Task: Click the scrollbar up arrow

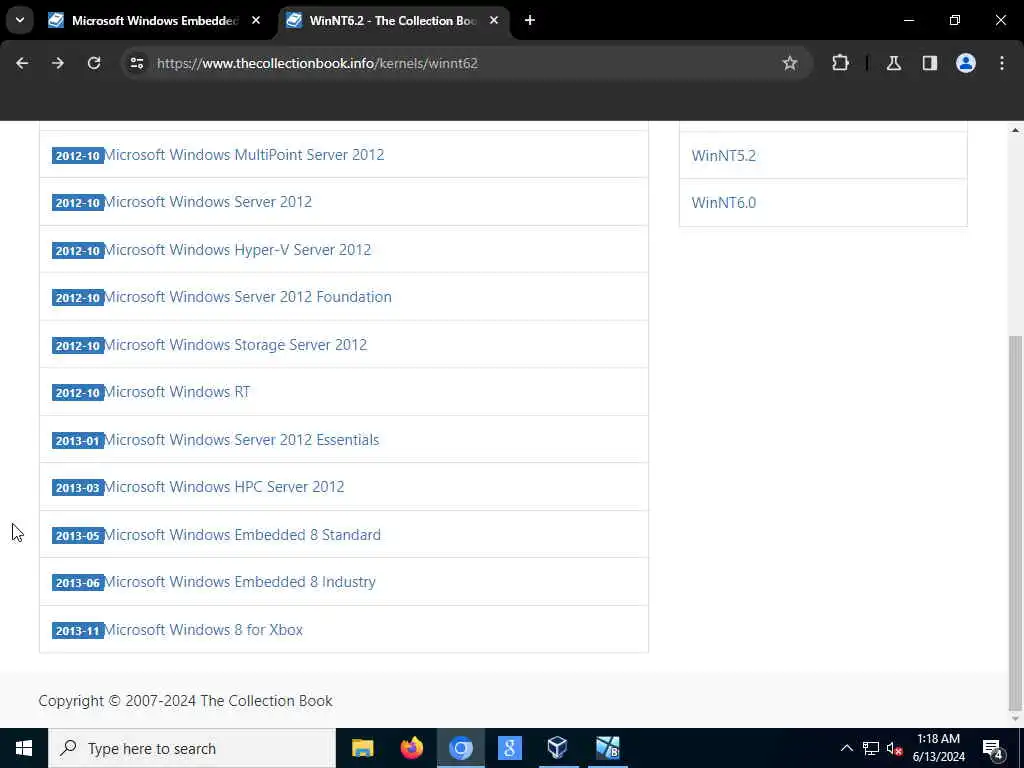Action: (x=1015, y=130)
